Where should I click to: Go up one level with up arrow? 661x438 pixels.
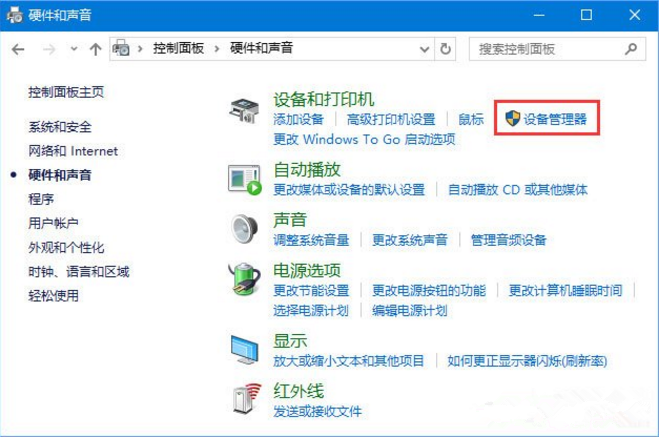96,49
